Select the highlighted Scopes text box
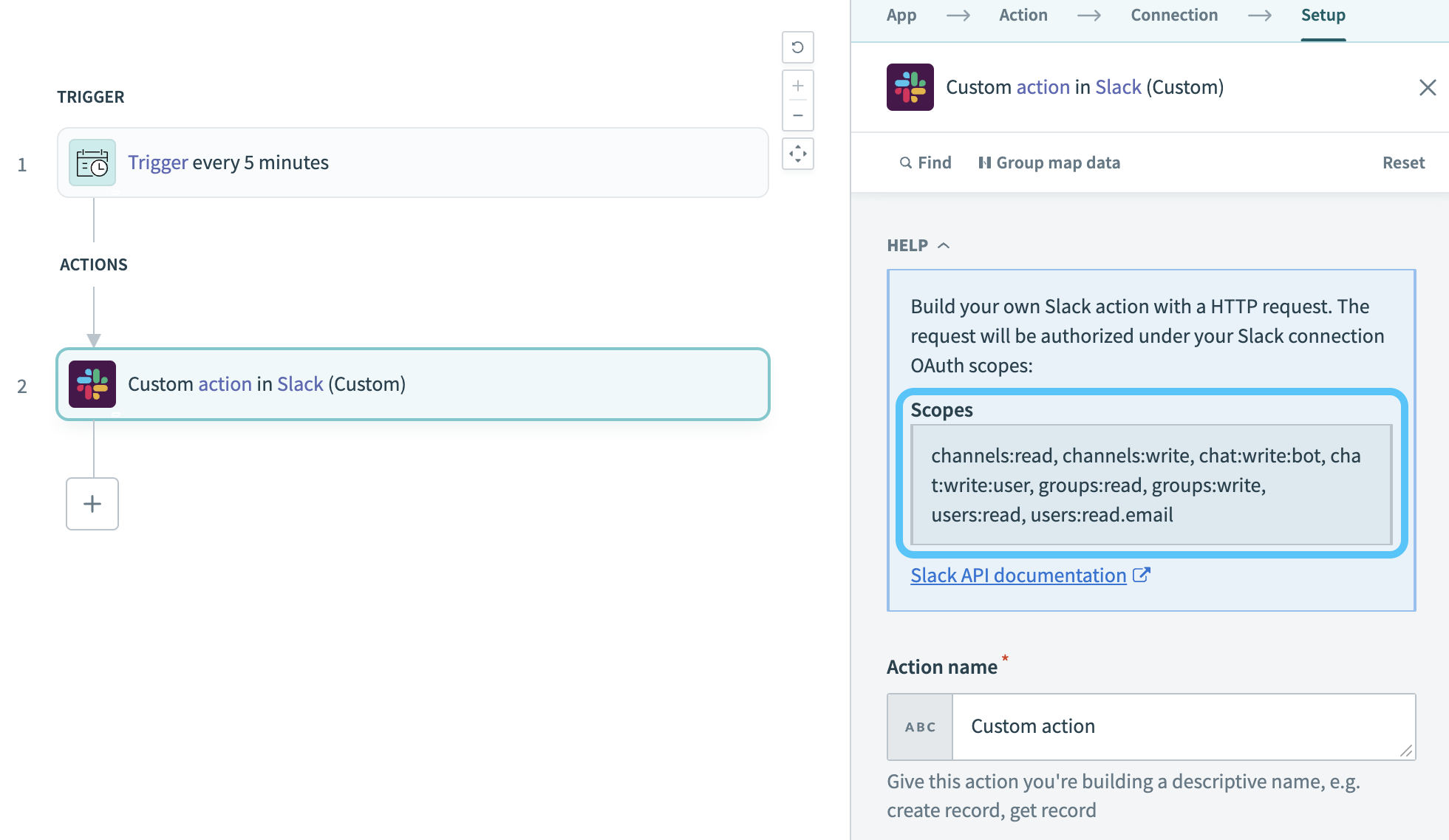The width and height of the screenshot is (1449, 840). click(x=1150, y=485)
